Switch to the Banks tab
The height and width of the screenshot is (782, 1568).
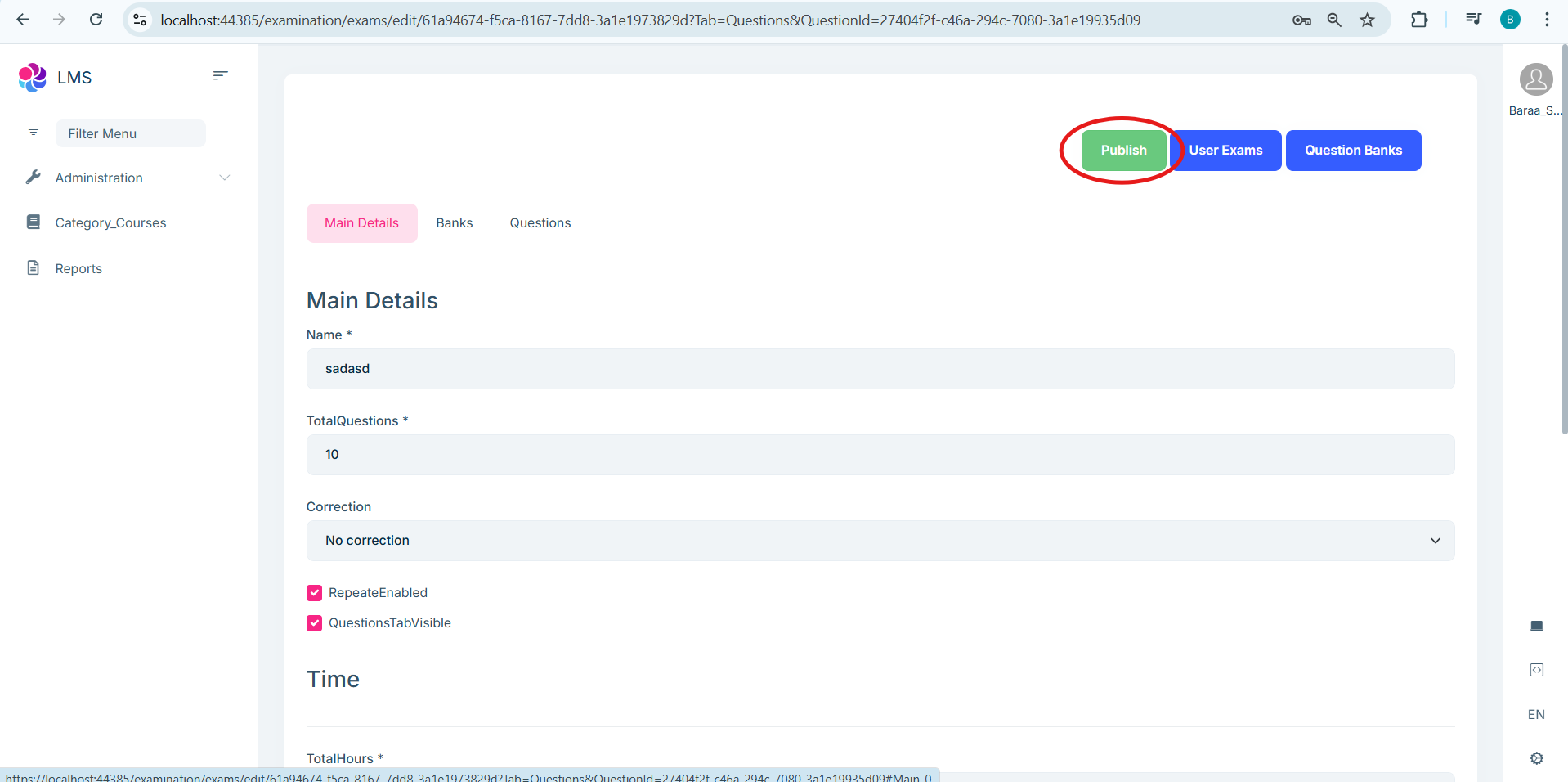click(x=454, y=223)
